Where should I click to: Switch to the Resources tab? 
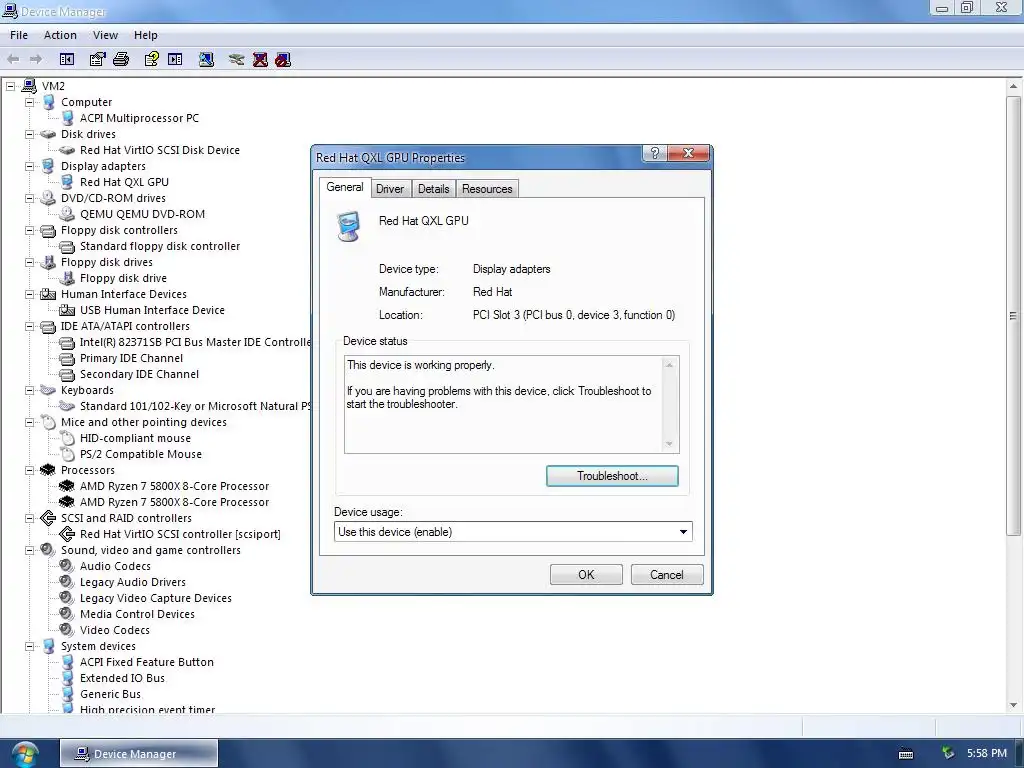pos(487,189)
